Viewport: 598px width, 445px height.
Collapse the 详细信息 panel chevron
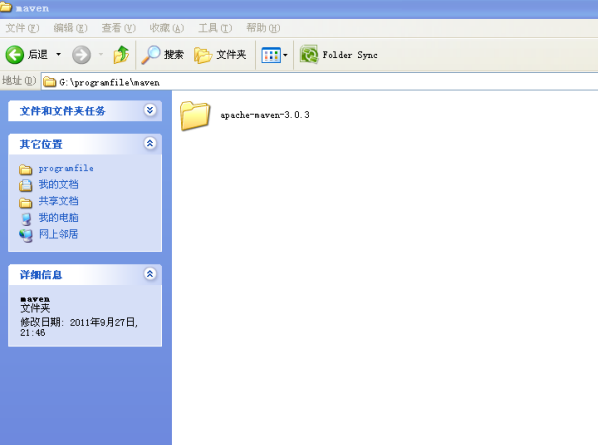point(150,274)
